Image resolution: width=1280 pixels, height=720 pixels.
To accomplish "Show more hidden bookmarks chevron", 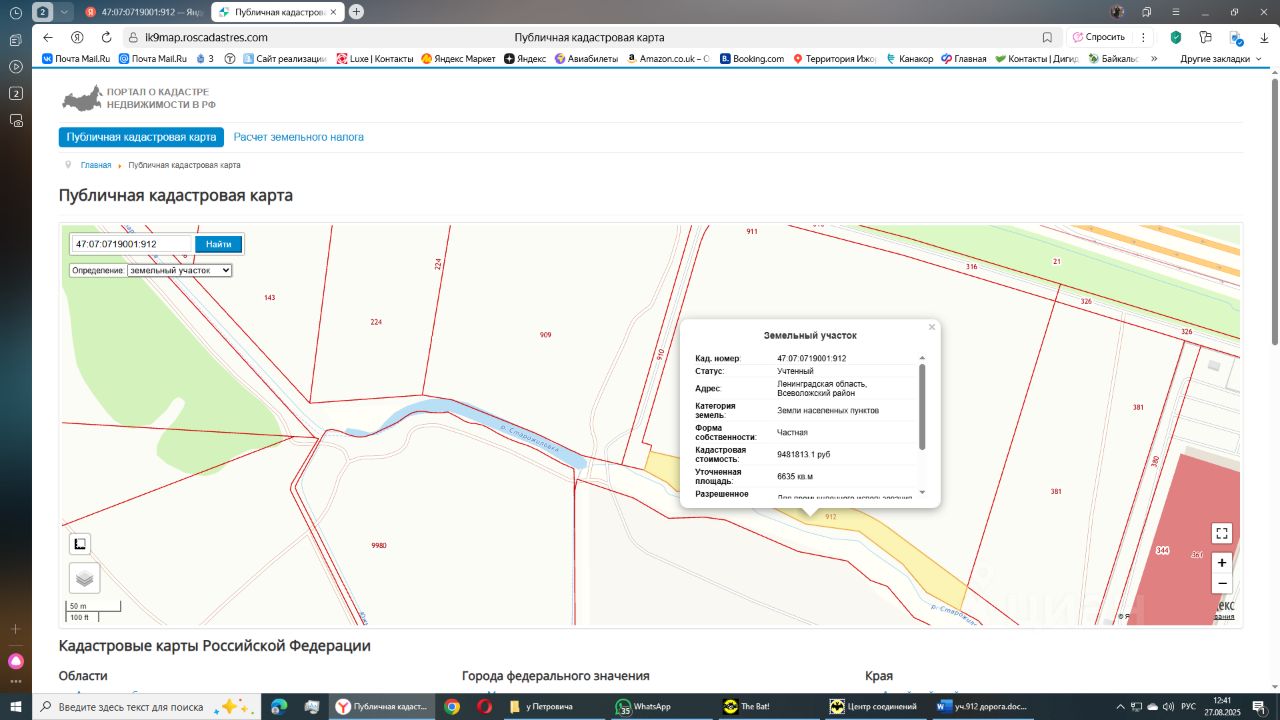I will coord(1154,59).
